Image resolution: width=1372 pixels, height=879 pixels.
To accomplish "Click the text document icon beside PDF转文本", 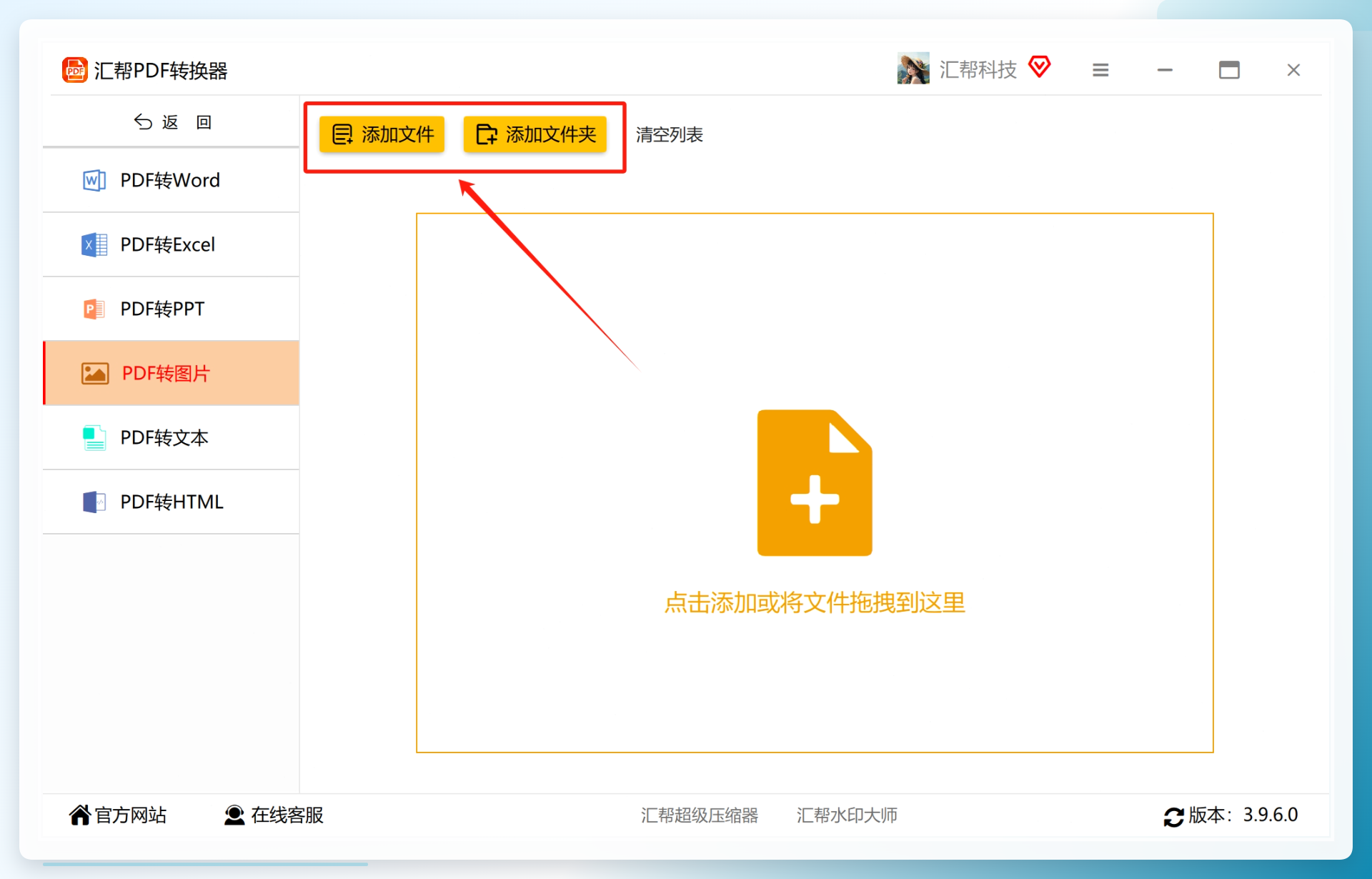I will 94,438.
